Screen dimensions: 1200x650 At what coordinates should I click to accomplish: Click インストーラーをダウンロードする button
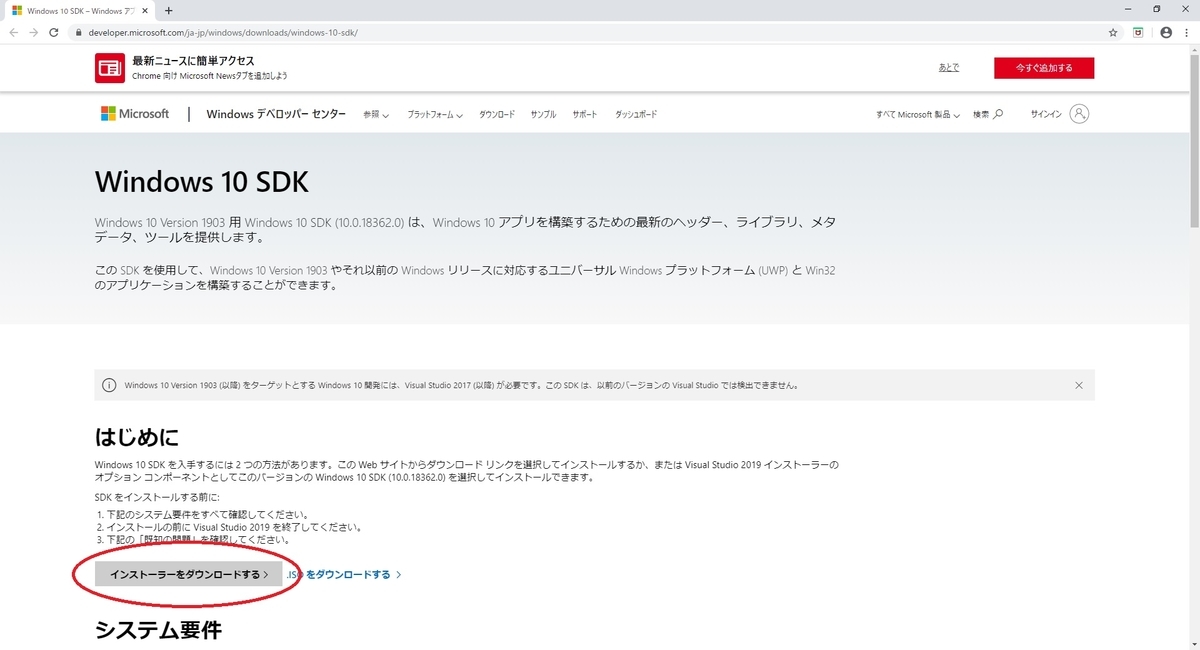point(189,575)
